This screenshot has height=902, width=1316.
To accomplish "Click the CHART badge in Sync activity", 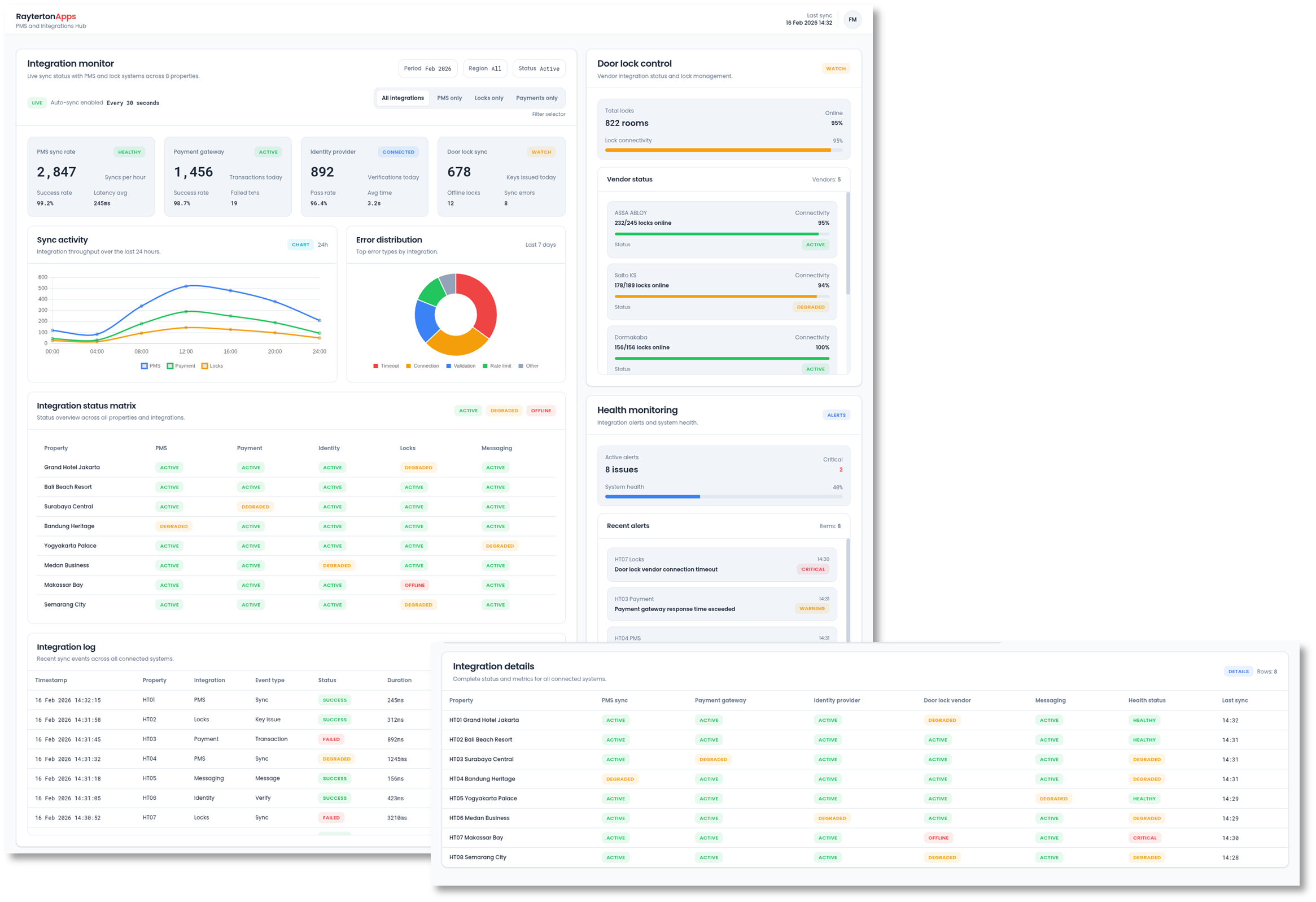I will (300, 244).
